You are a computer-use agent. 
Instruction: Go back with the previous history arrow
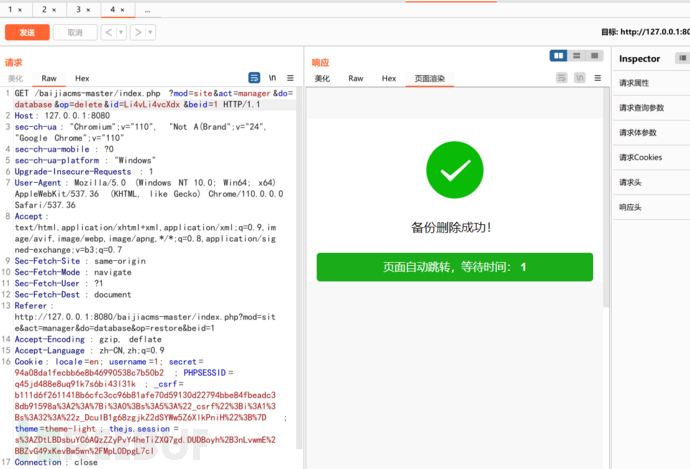pos(109,32)
